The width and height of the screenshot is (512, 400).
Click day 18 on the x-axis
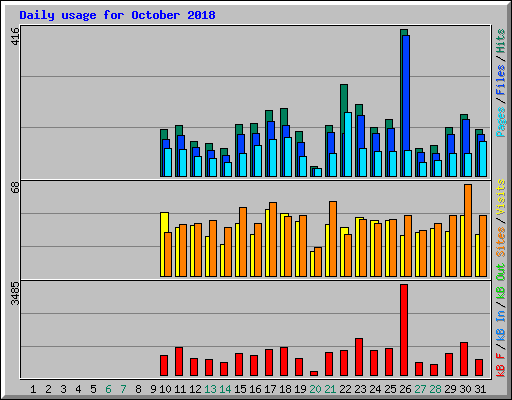[285, 389]
